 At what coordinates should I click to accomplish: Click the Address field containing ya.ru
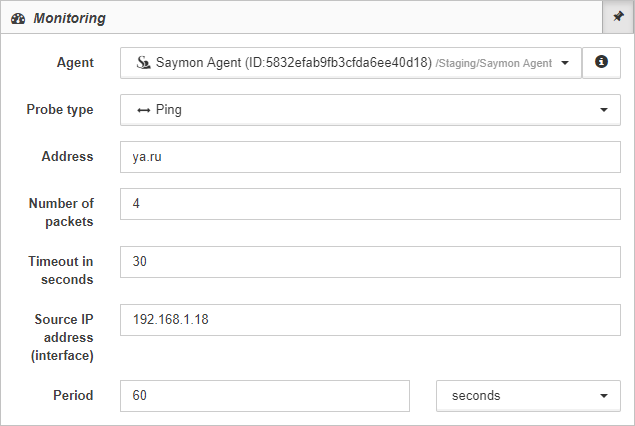(370, 157)
